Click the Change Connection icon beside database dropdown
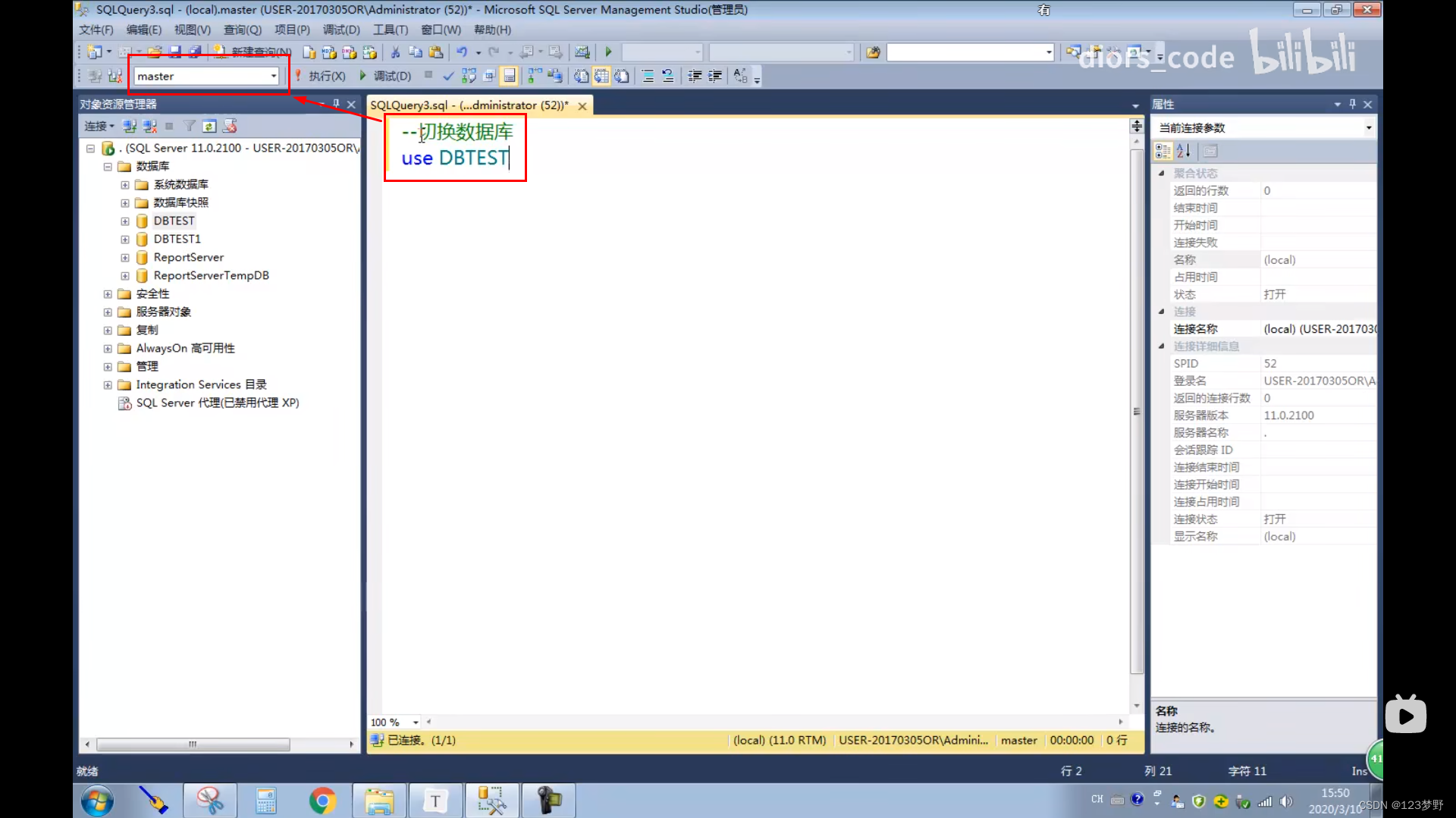The width and height of the screenshot is (1456, 818). pos(115,76)
